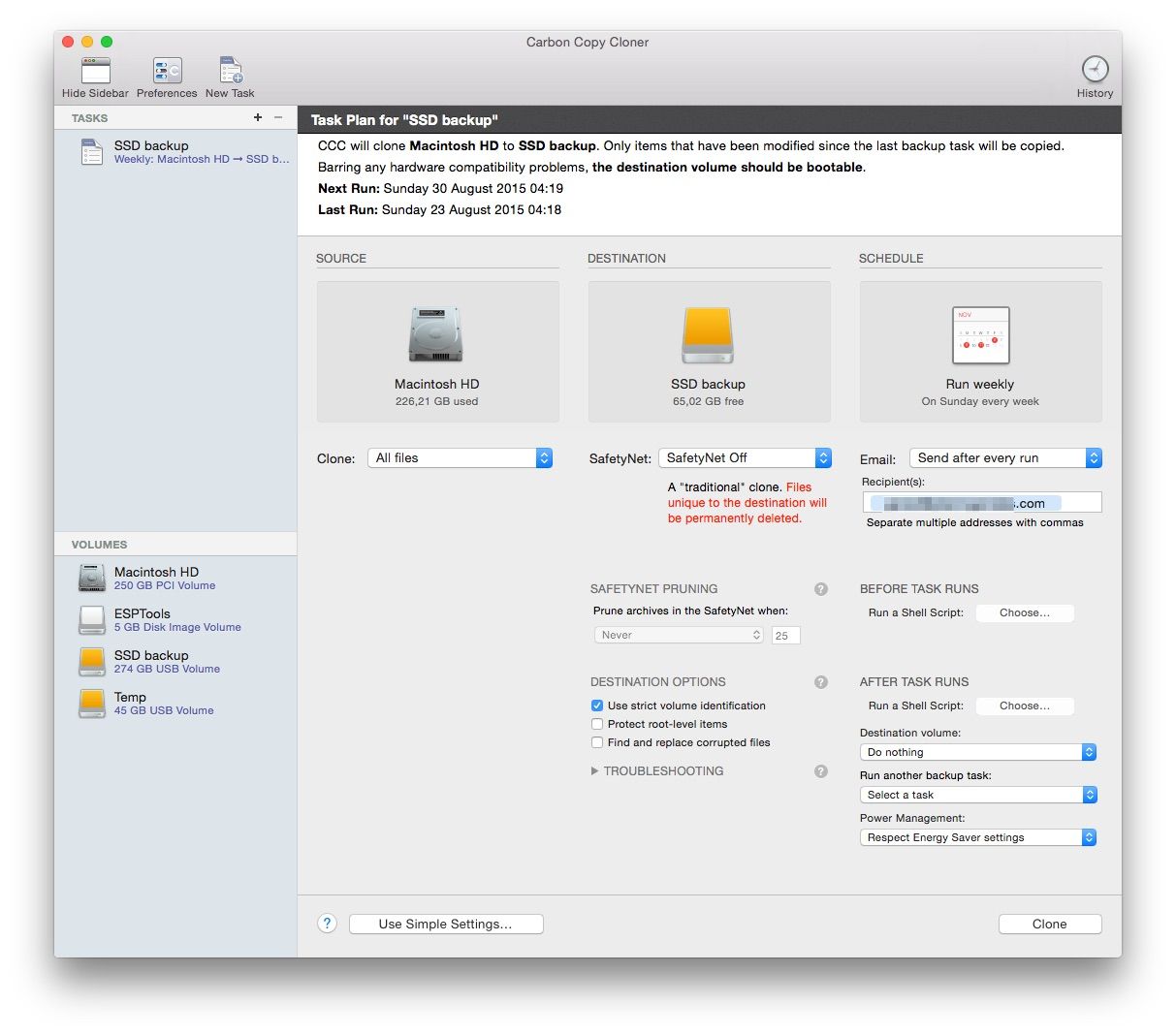
Task: Click the 65,02 GB free label
Action: tap(709, 401)
